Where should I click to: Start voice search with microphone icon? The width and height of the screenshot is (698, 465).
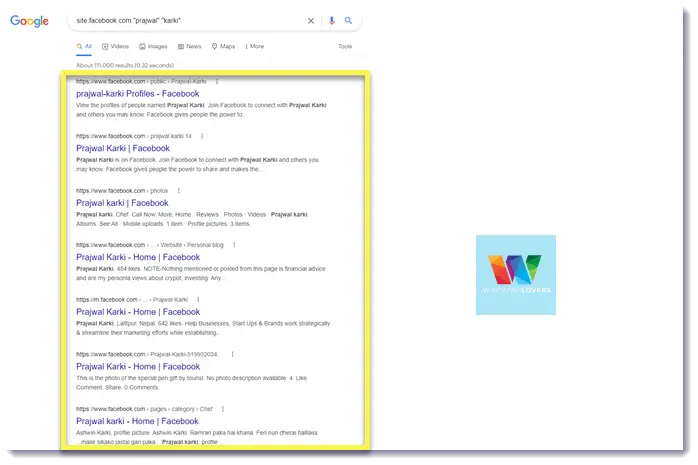click(x=331, y=20)
